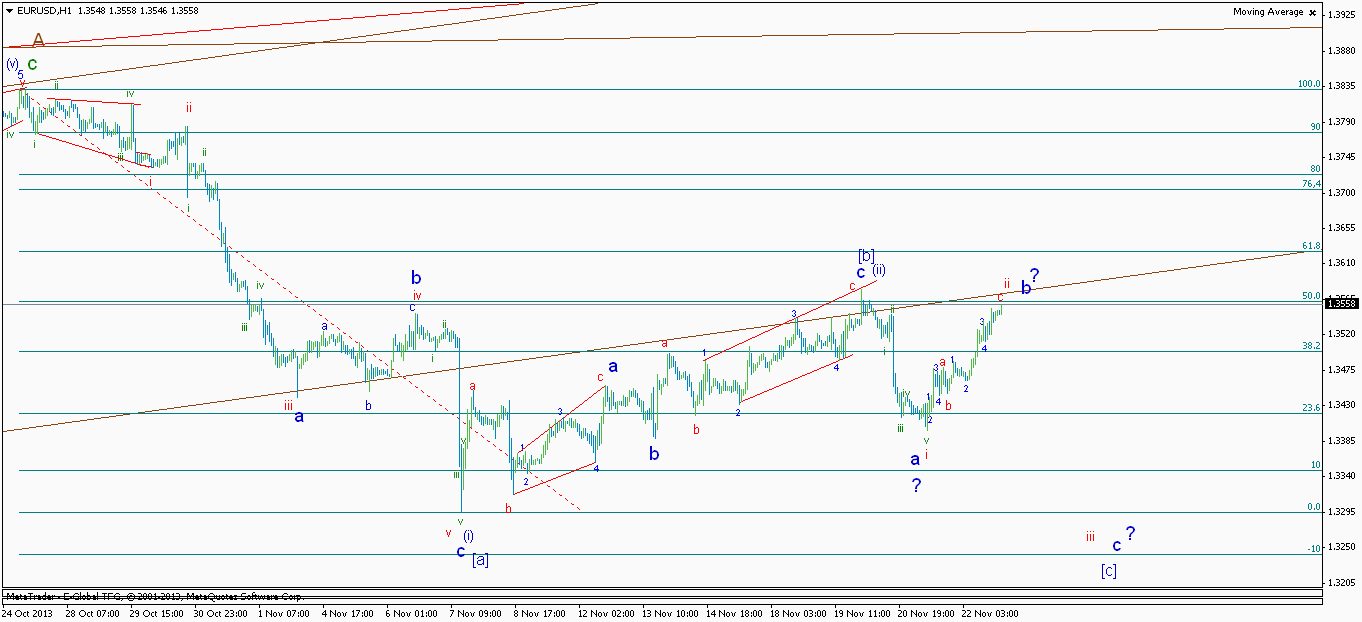Click the 1.3520 price scale label
The image size is (1362, 622).
[1342, 334]
